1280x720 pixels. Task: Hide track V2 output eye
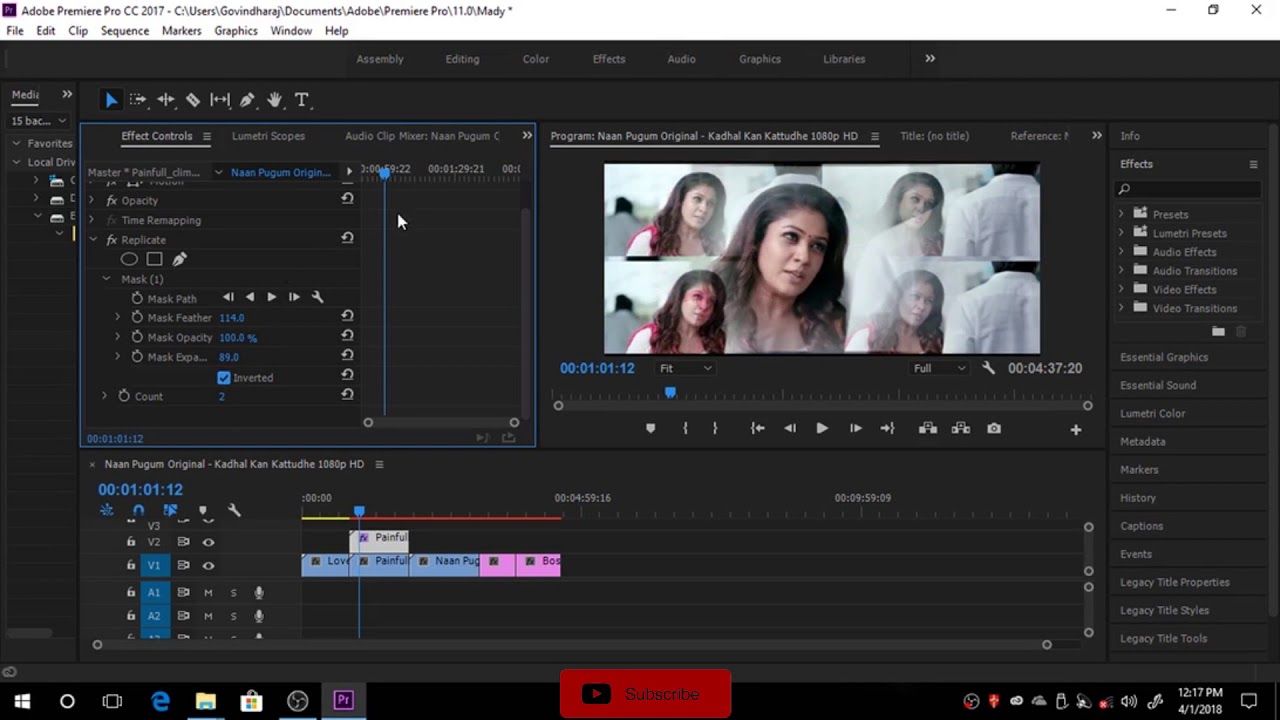click(x=208, y=542)
